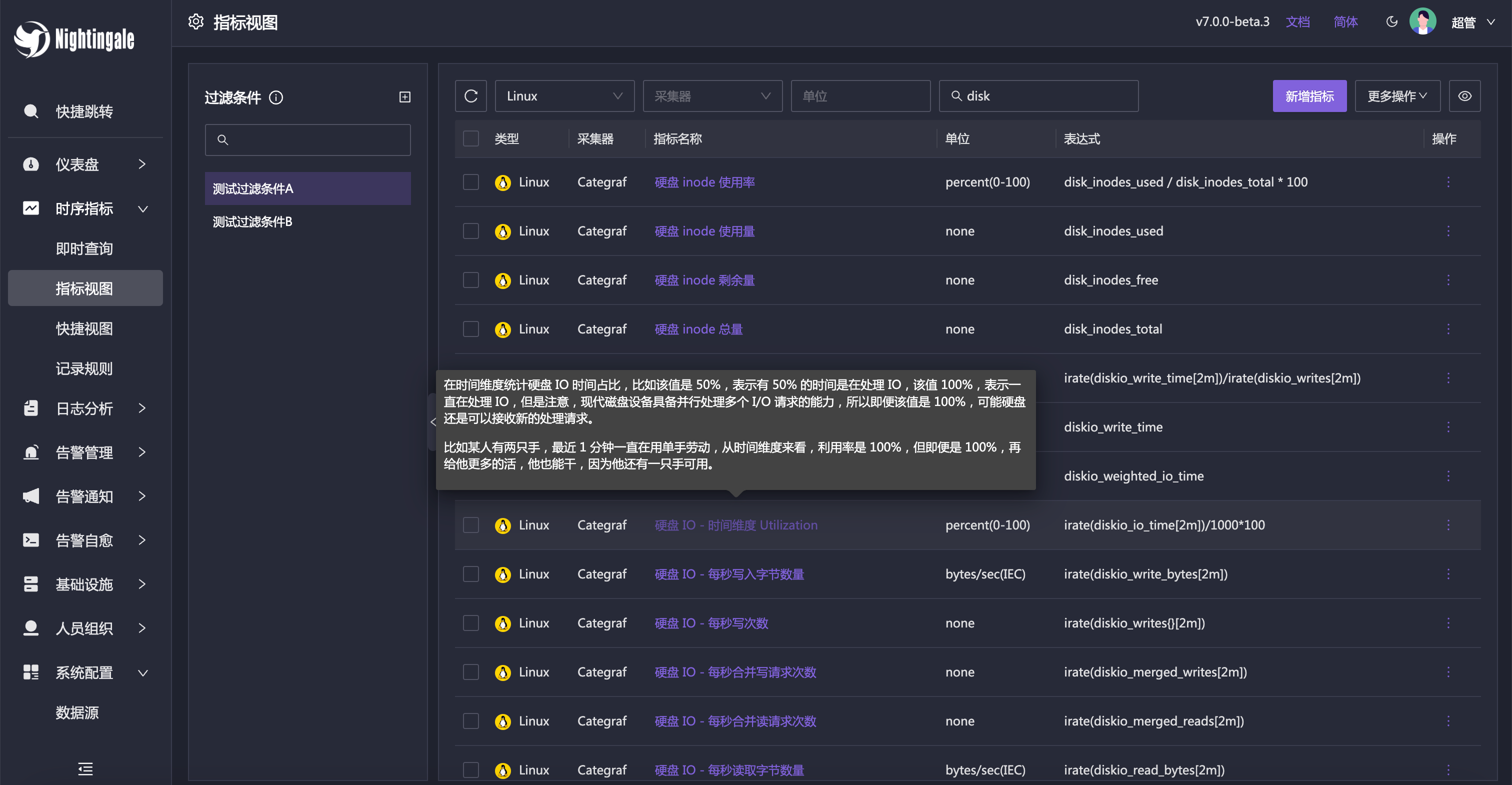This screenshot has width=1512, height=785.
Task: Open the 采集器 collector dropdown
Action: pyautogui.click(x=712, y=96)
